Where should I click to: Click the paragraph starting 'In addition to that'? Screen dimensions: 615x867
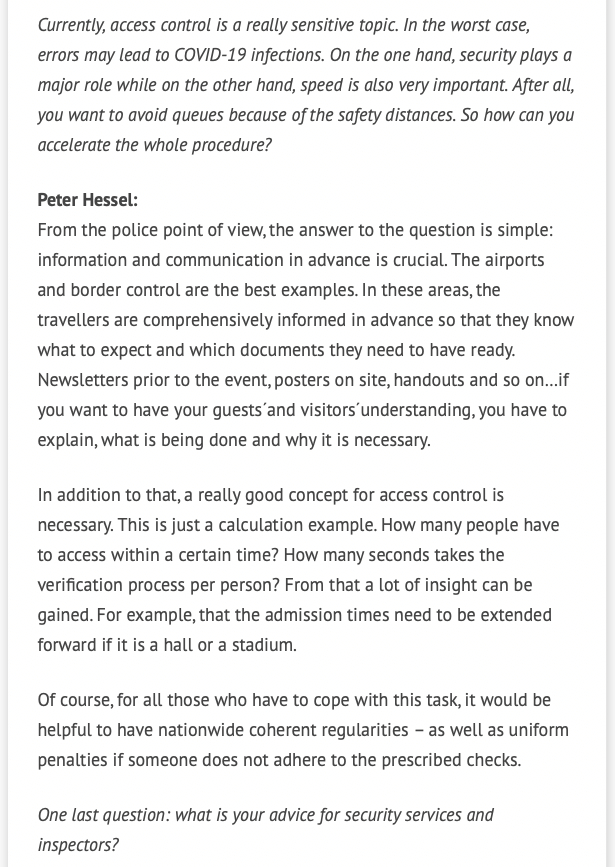pyautogui.click(x=294, y=570)
